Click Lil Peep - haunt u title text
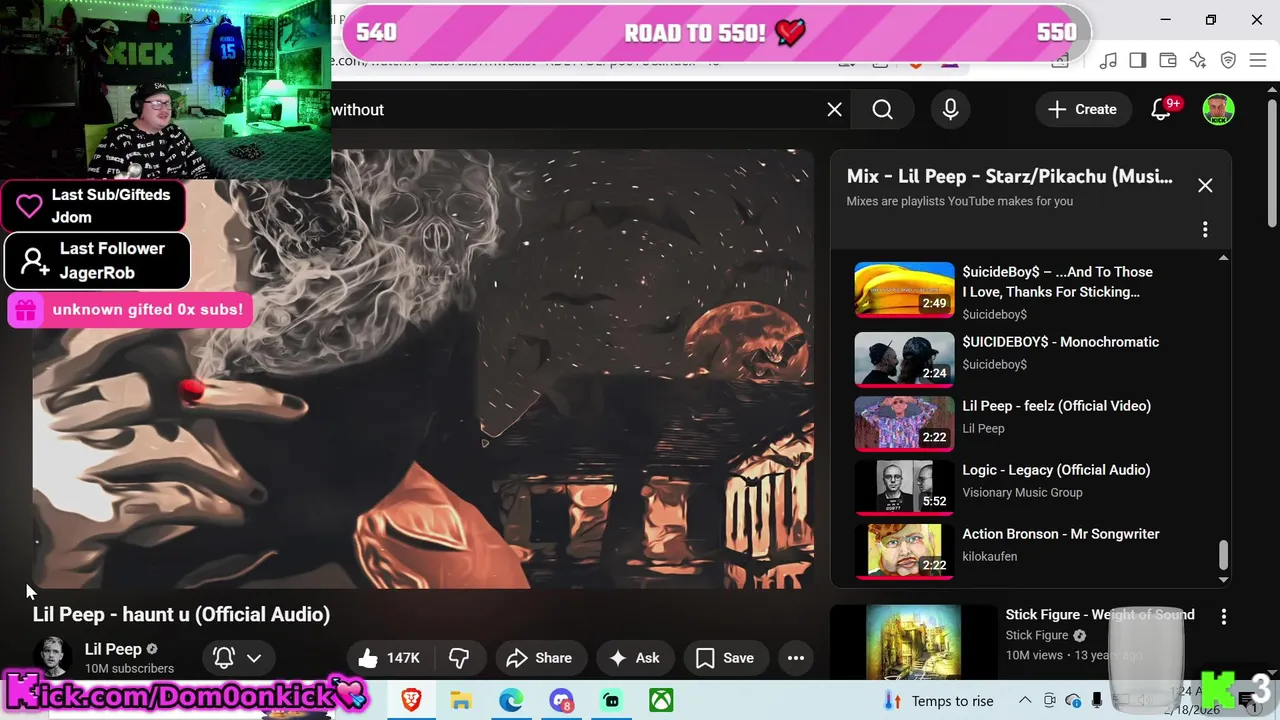The height and width of the screenshot is (720, 1280). coord(181,615)
